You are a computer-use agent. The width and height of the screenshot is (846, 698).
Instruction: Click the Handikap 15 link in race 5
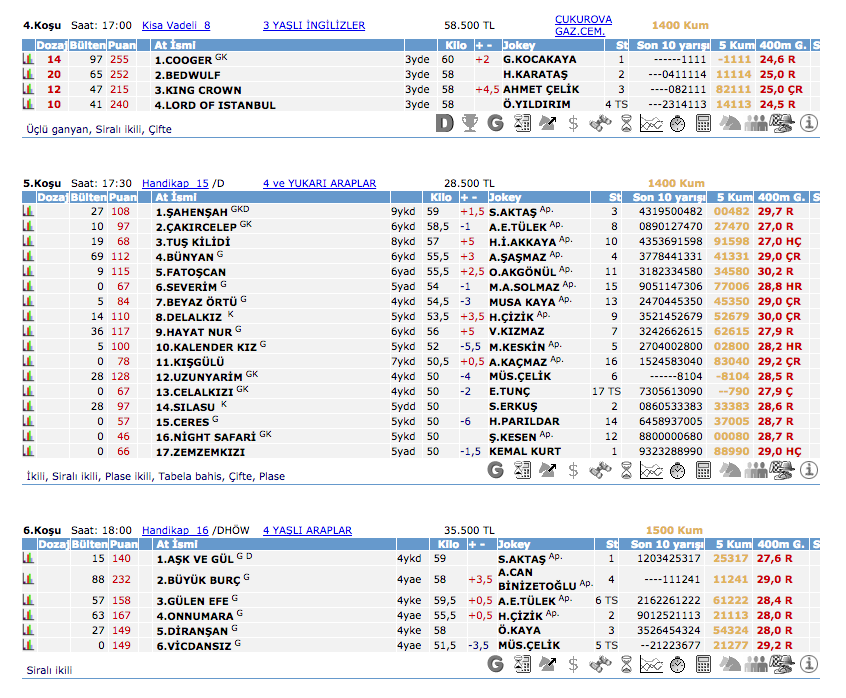(175, 184)
